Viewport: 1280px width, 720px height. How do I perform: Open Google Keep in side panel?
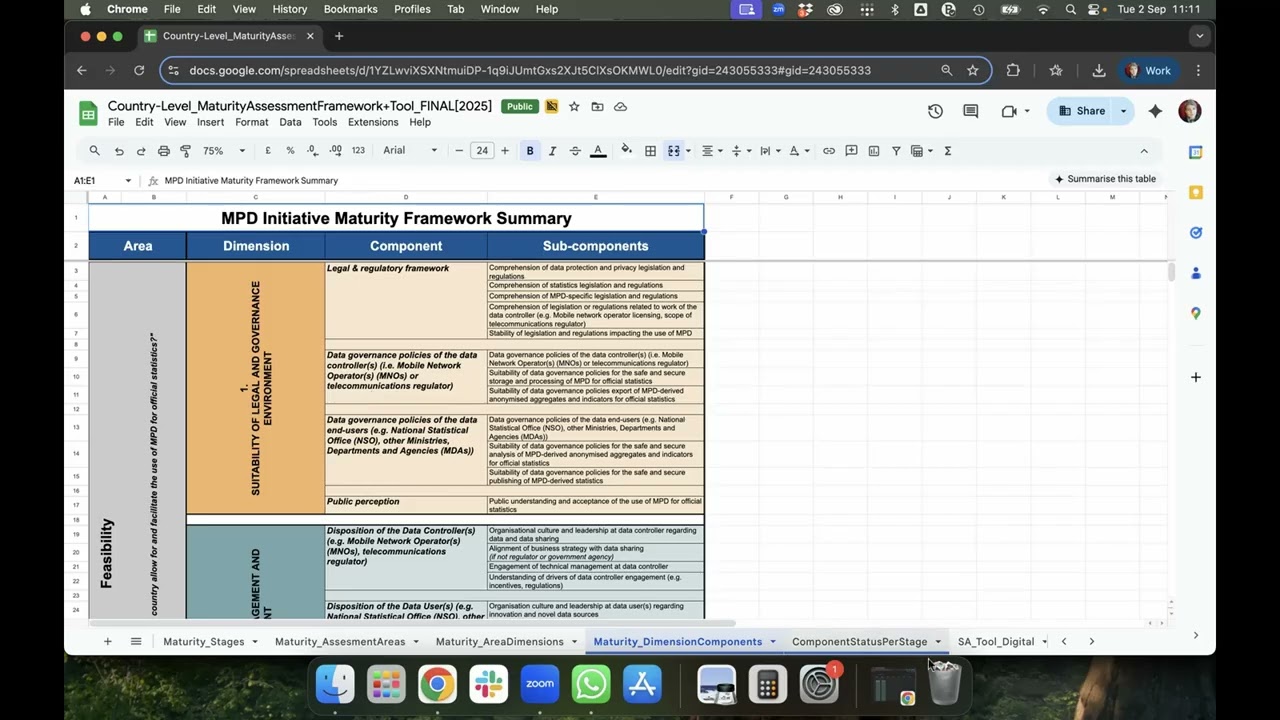[x=1195, y=192]
